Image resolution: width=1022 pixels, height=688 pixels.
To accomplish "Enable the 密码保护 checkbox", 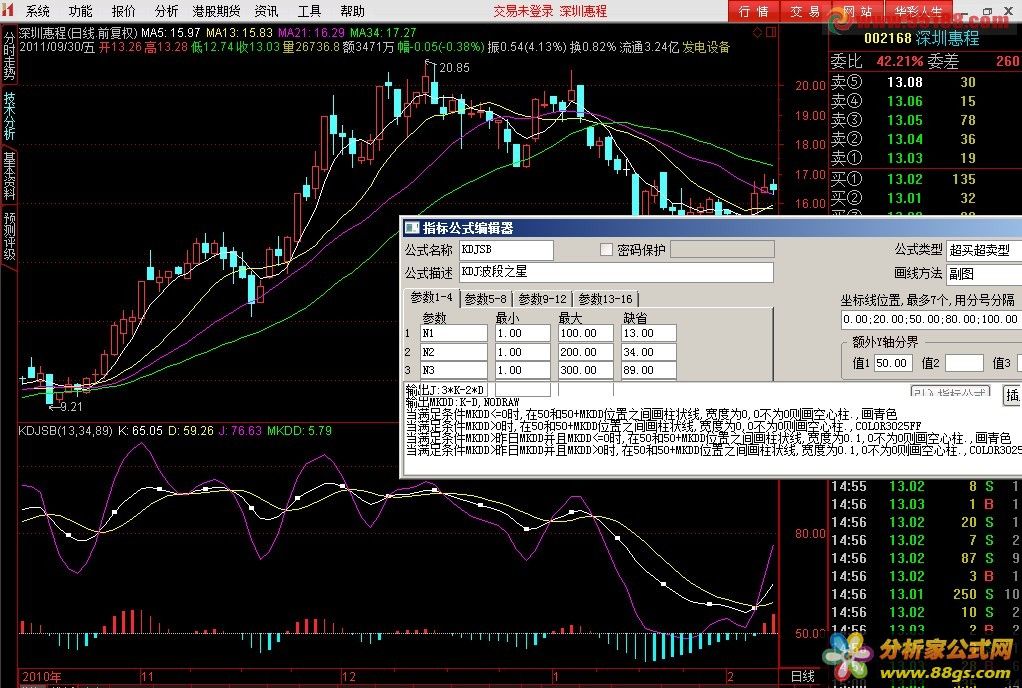I will tap(606, 250).
